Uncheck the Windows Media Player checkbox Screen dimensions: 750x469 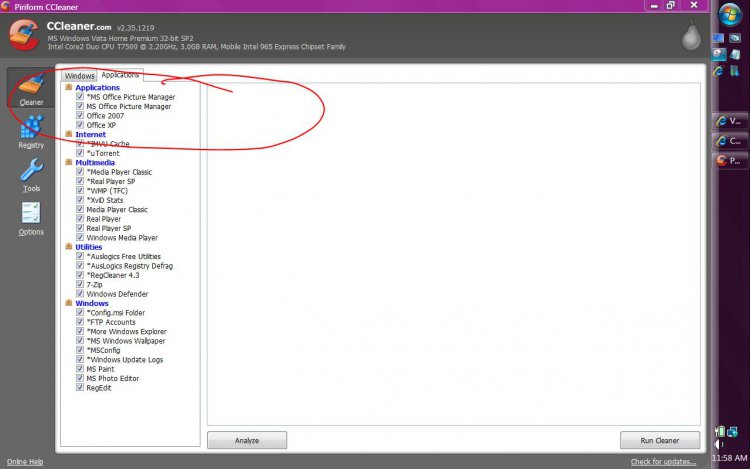[x=80, y=237]
